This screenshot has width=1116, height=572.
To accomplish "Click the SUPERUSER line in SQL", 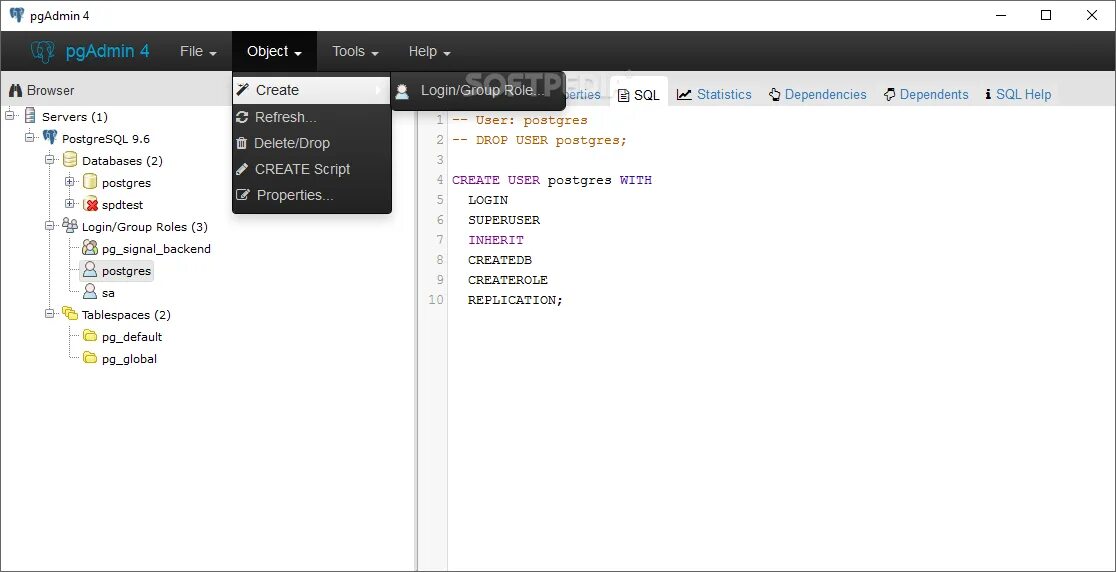I will tap(504, 220).
